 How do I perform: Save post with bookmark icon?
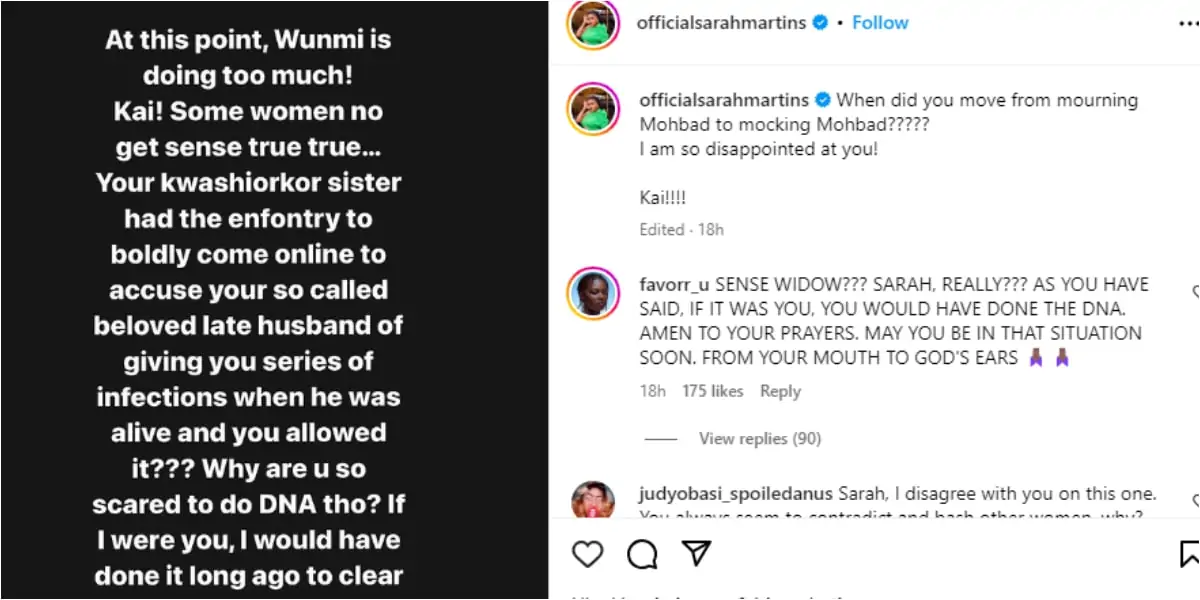tap(1189, 554)
